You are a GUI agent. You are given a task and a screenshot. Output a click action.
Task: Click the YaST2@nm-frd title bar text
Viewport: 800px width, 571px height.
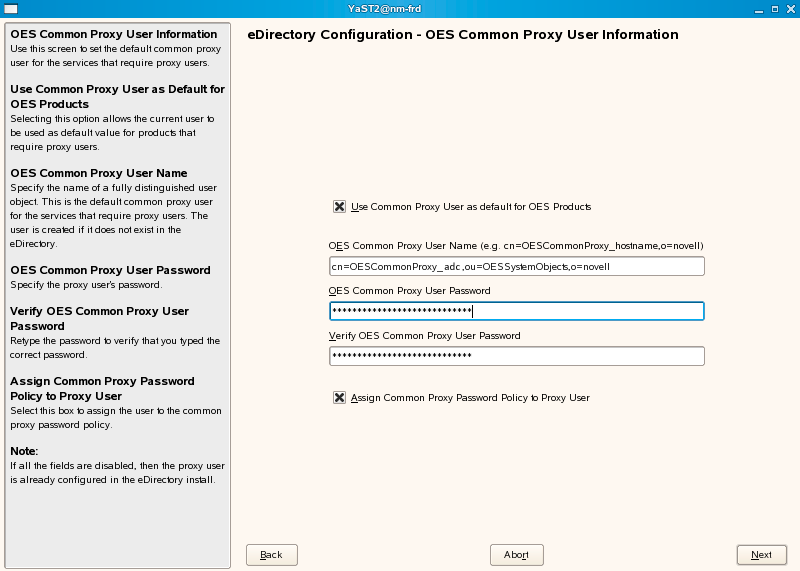point(400,9)
